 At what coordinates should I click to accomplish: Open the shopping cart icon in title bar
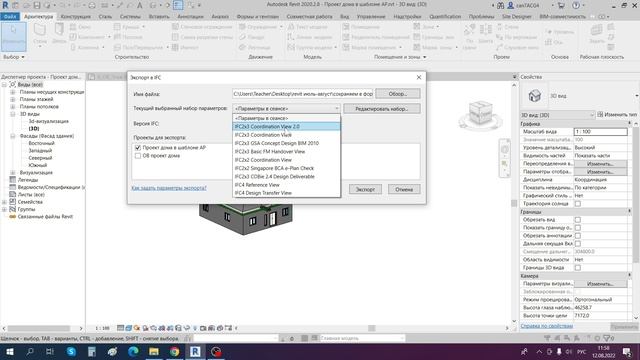pyautogui.click(x=562, y=5)
